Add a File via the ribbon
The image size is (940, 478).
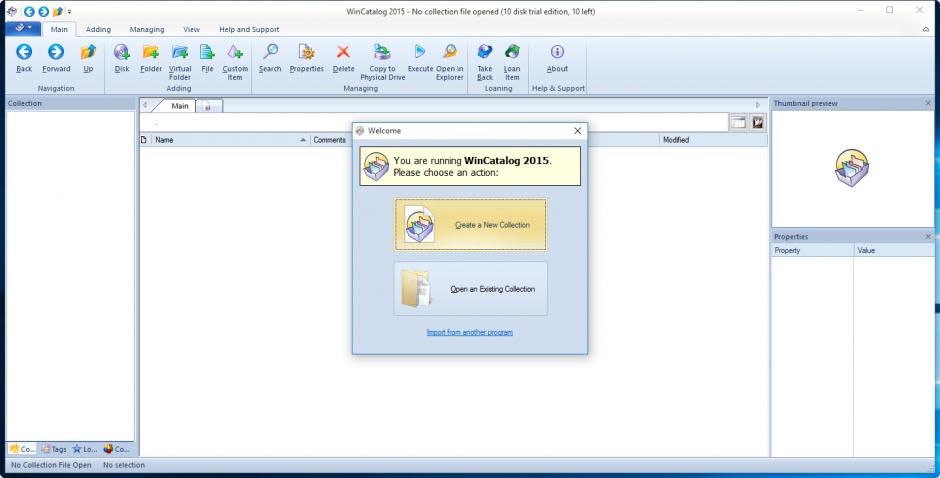point(207,52)
